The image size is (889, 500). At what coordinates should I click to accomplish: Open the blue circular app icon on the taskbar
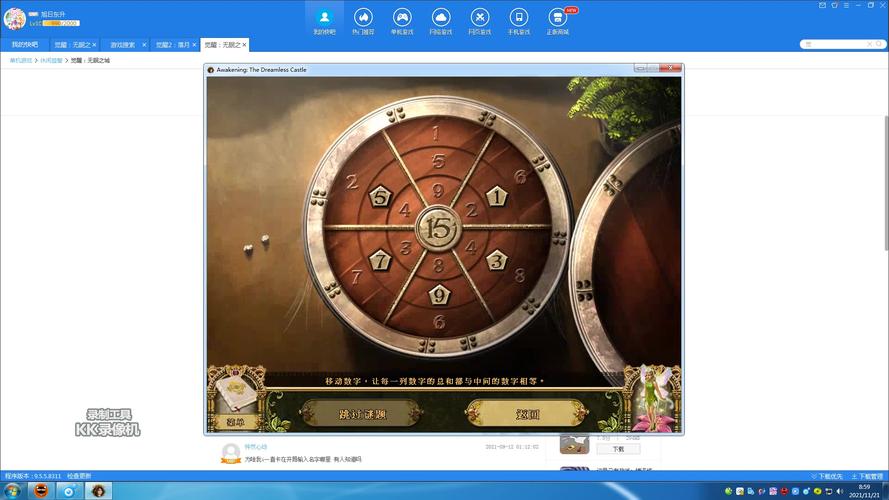tap(69, 491)
